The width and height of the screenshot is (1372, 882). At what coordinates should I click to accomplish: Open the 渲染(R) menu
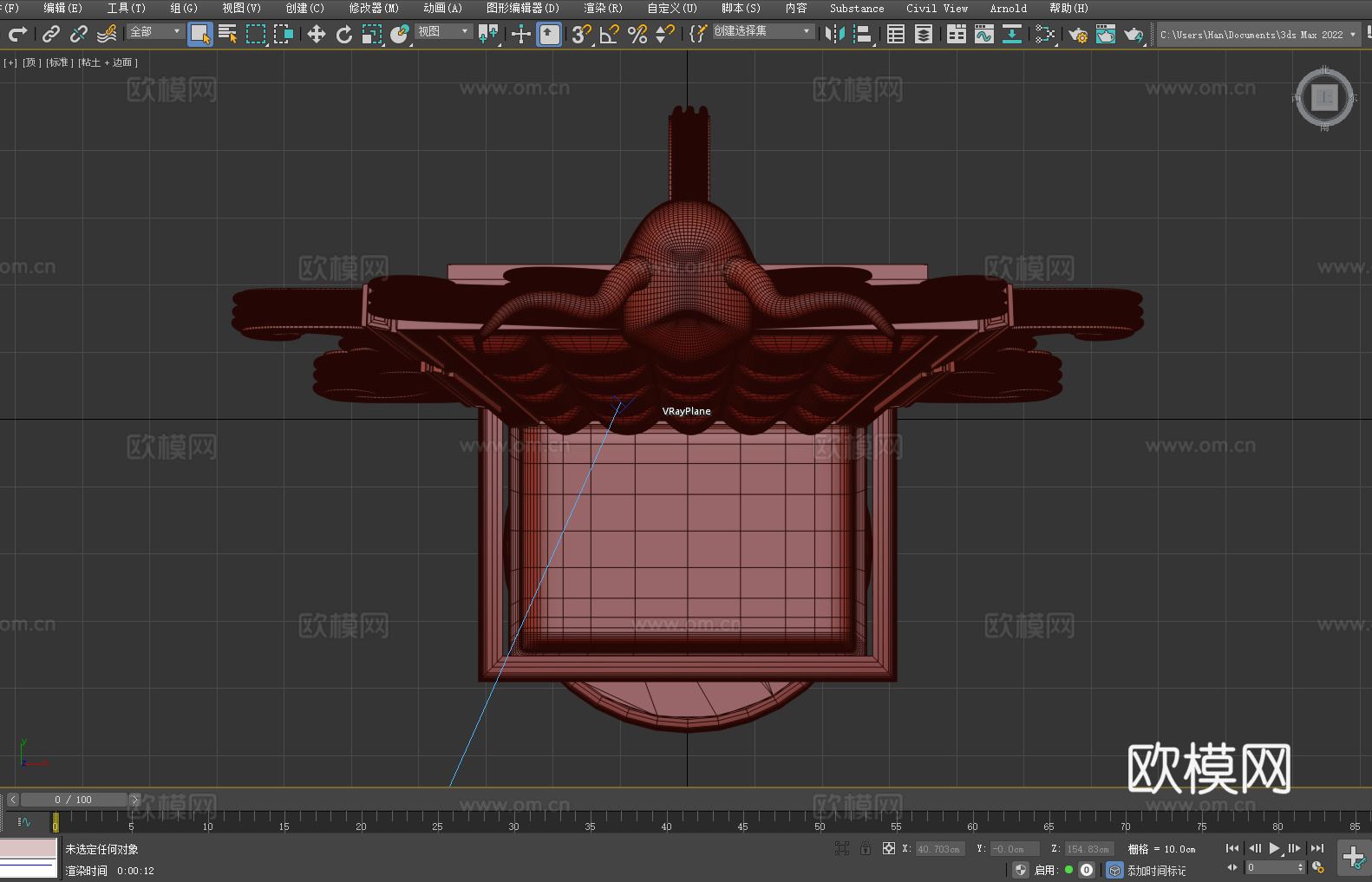tap(603, 8)
